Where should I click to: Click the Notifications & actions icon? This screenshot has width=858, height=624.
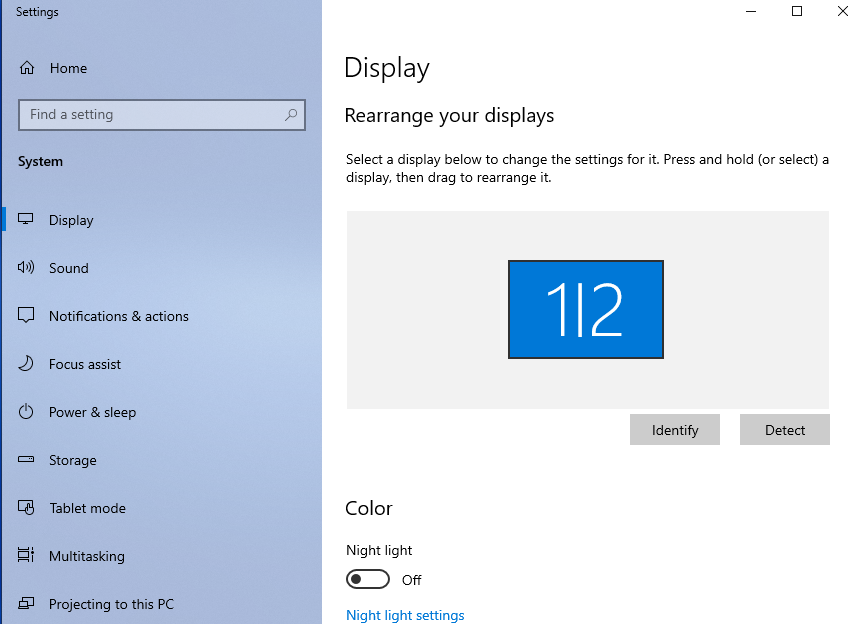coord(27,316)
